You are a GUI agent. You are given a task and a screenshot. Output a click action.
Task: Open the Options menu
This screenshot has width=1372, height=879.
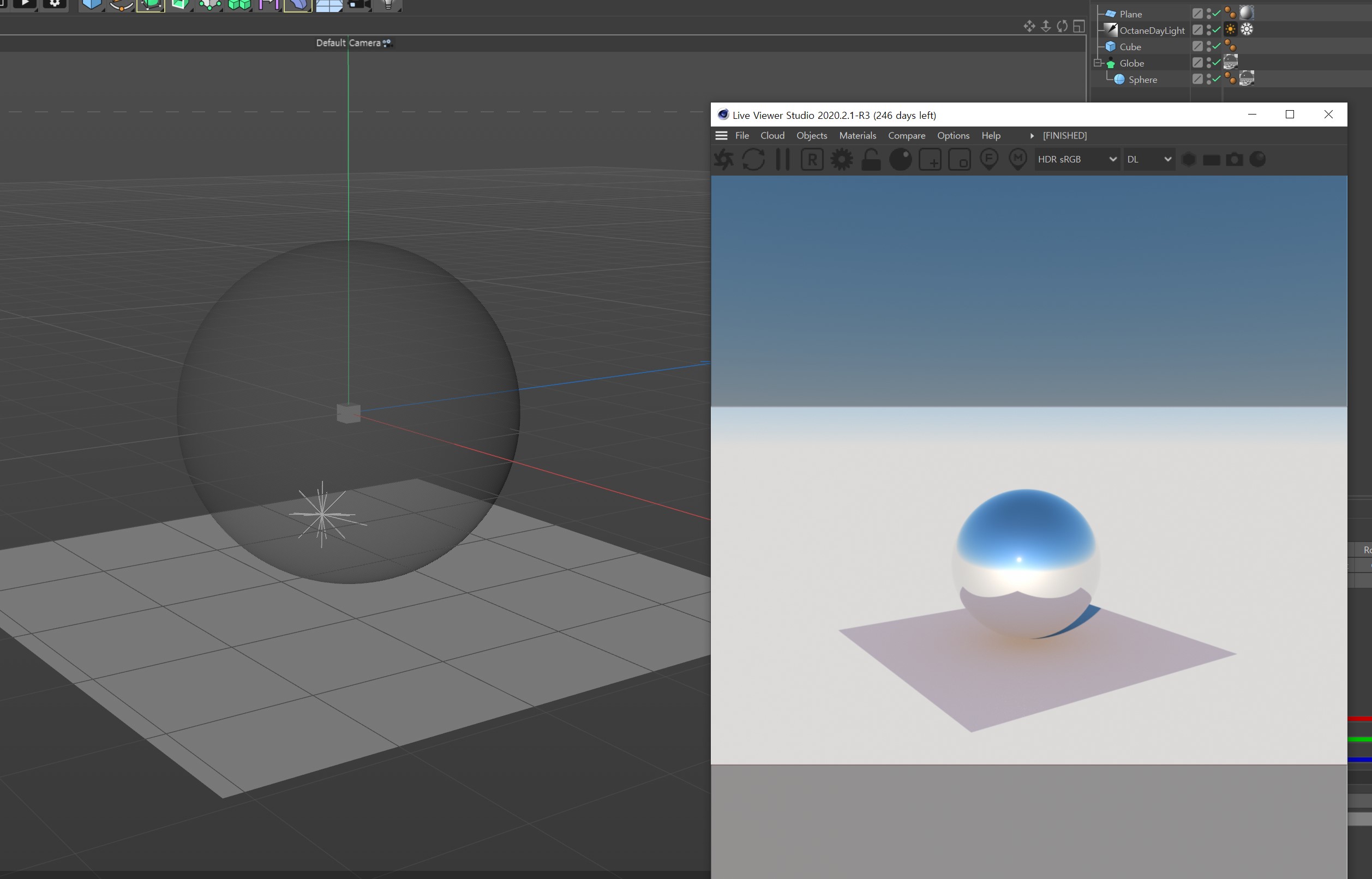(953, 135)
